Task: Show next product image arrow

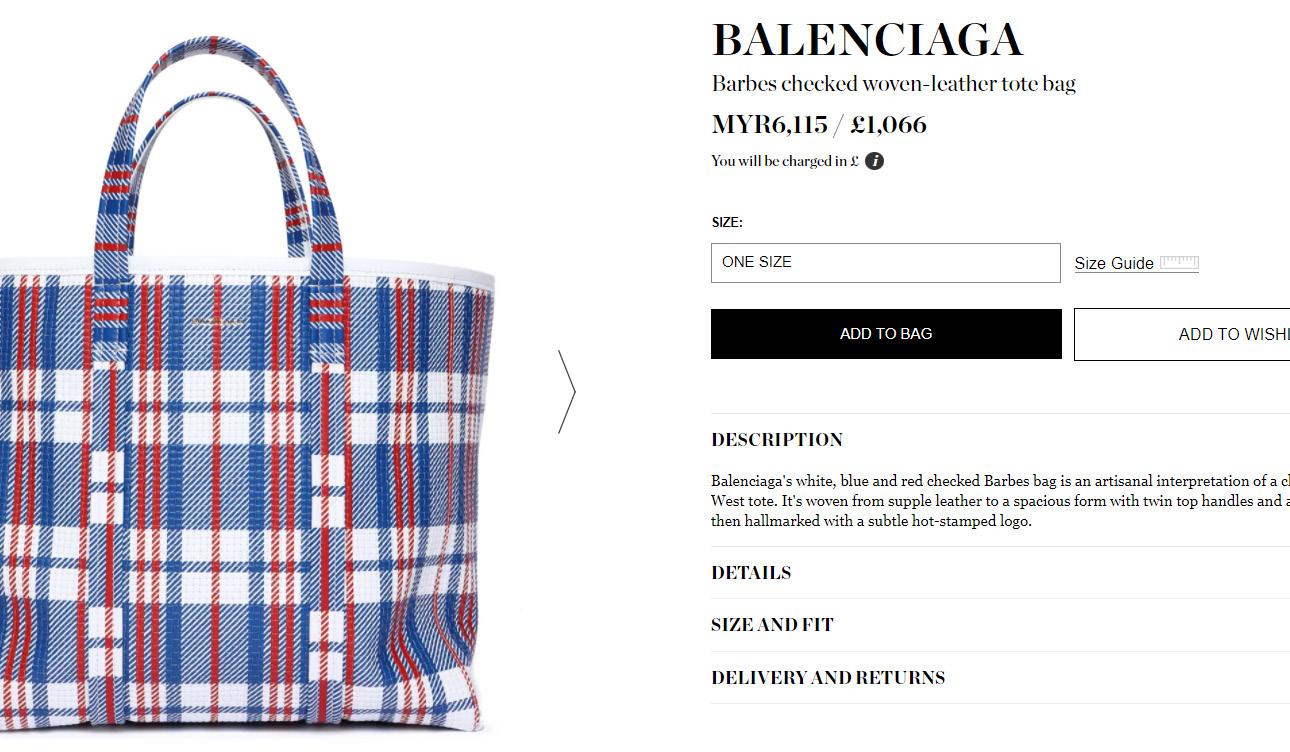Action: click(567, 391)
